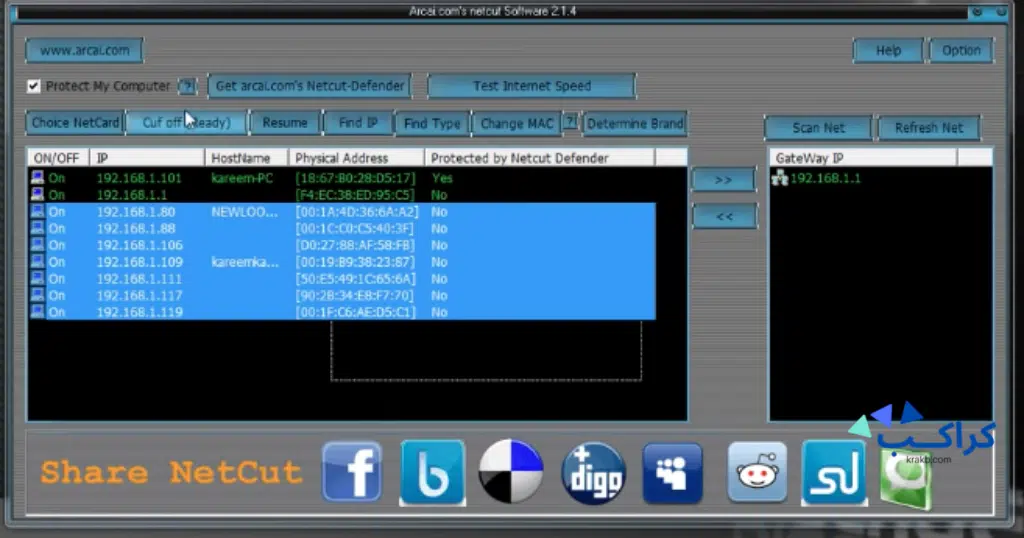Open www.arcai.com link button

point(84,50)
